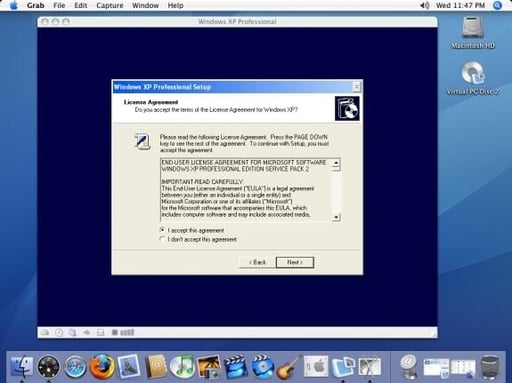Open Finder from the Dock
The image size is (512, 383).
coord(22,367)
